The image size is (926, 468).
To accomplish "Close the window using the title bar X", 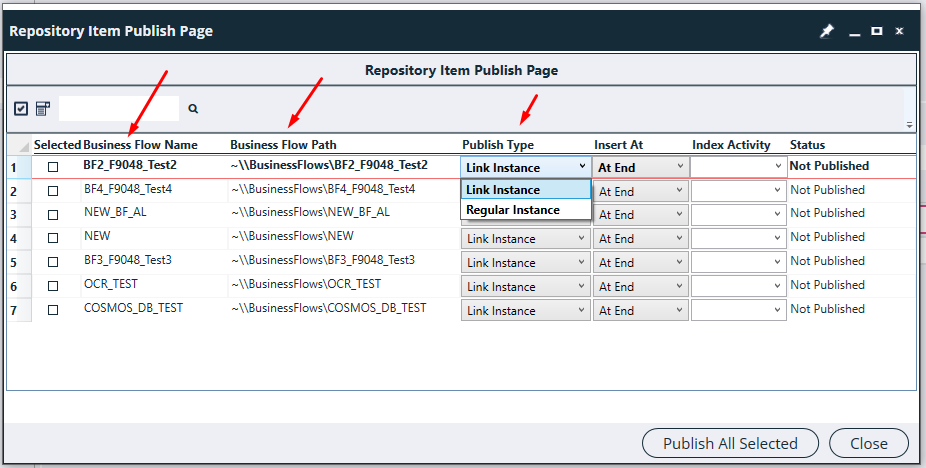I will click(x=900, y=31).
